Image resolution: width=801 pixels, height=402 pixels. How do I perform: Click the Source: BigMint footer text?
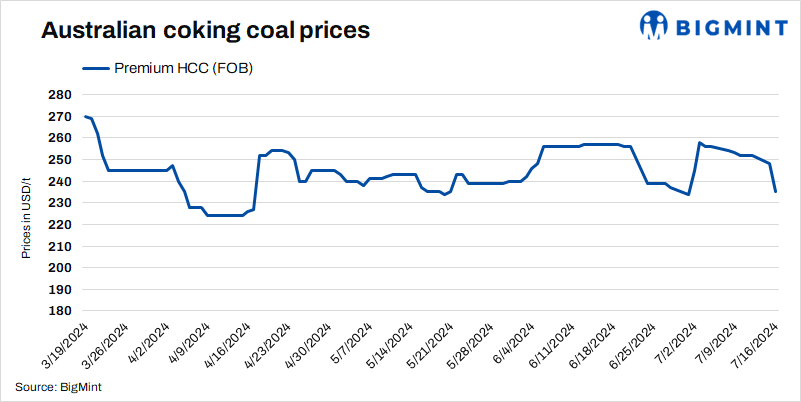(x=59, y=386)
